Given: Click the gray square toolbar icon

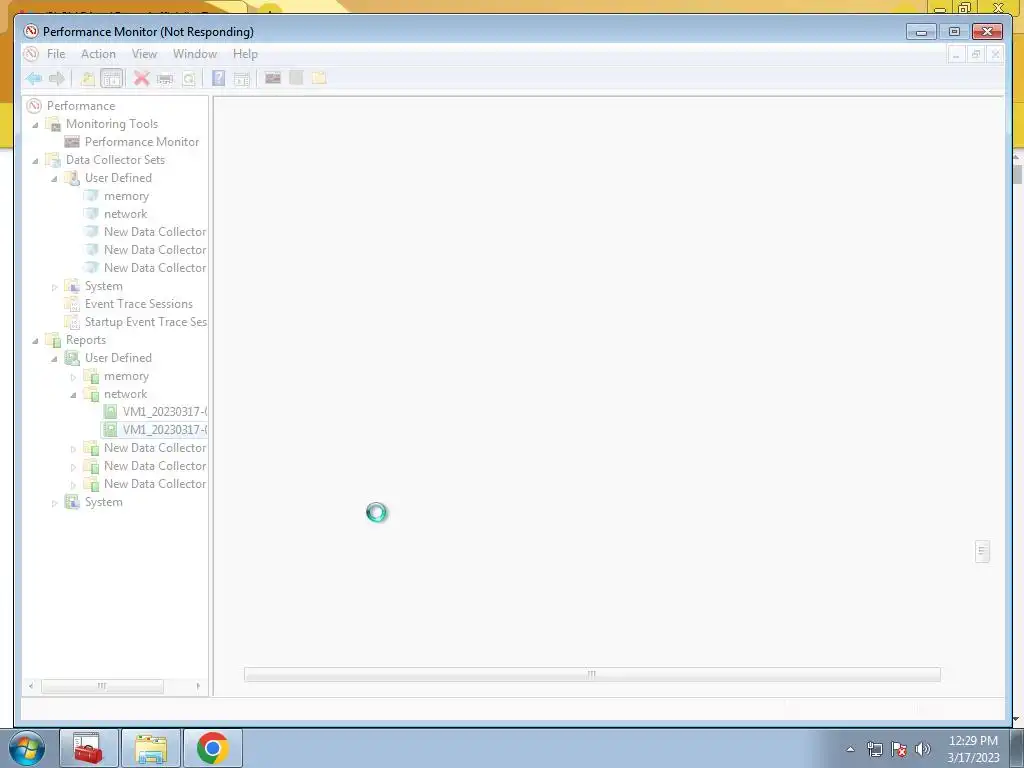Looking at the screenshot, I should click(x=296, y=78).
